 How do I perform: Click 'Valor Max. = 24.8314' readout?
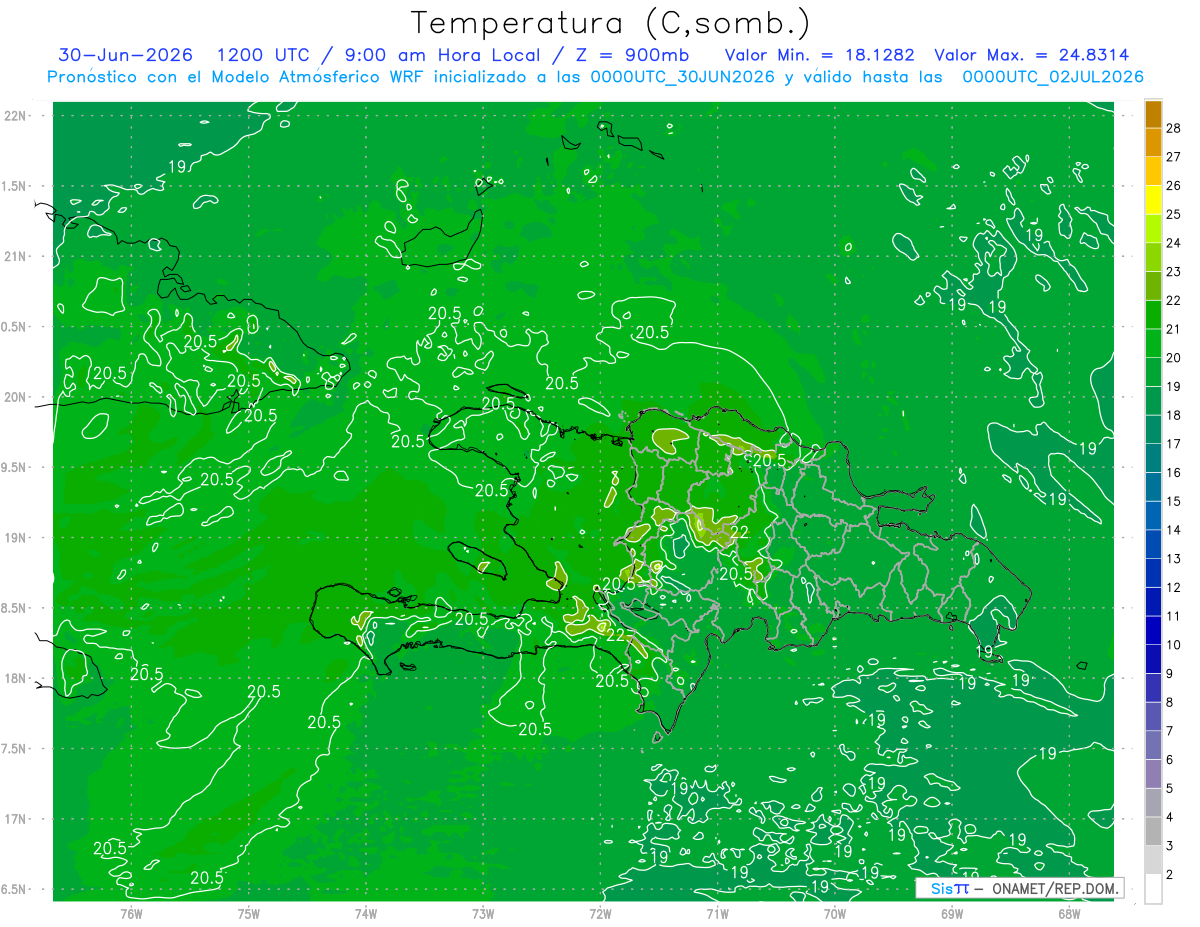(x=1031, y=55)
